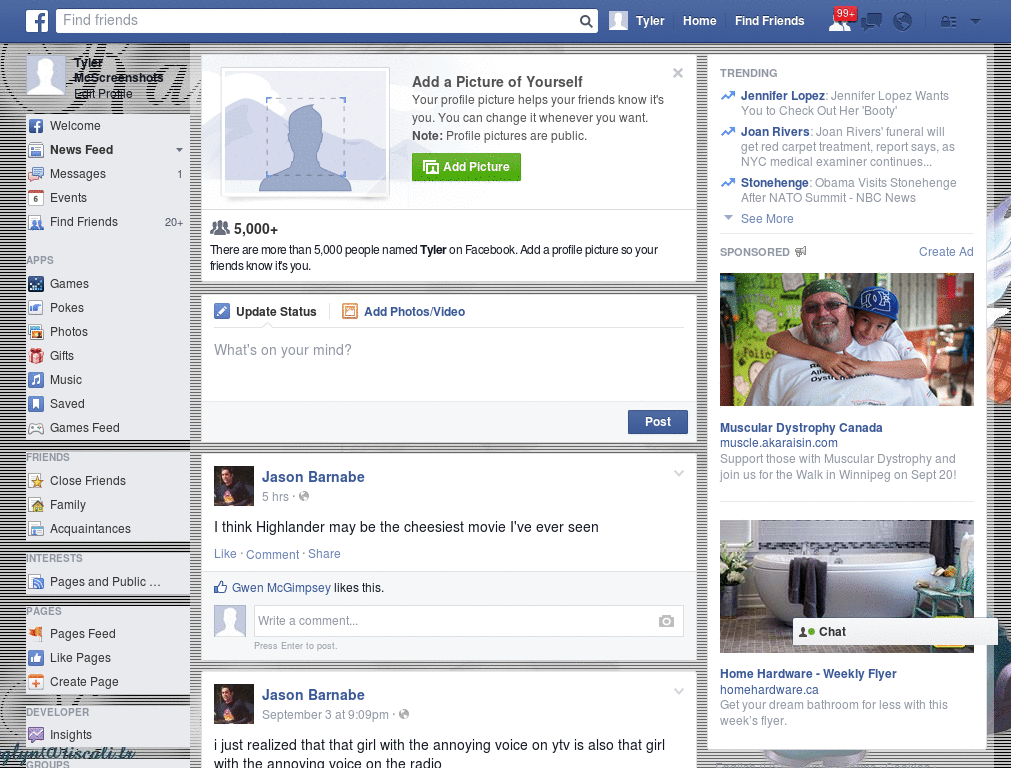The height and width of the screenshot is (768, 1024).
Task: Open Joan Rivers trending topic
Action: pyautogui.click(x=775, y=132)
